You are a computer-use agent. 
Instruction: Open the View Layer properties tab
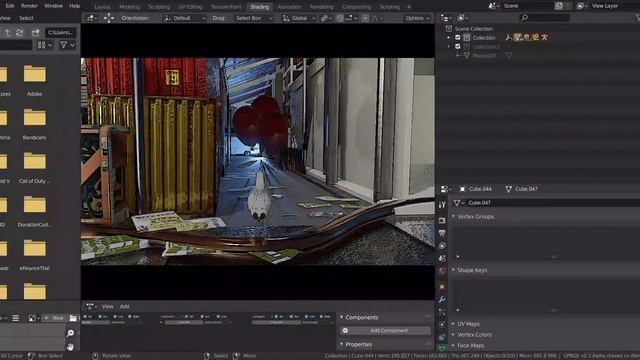(442, 246)
